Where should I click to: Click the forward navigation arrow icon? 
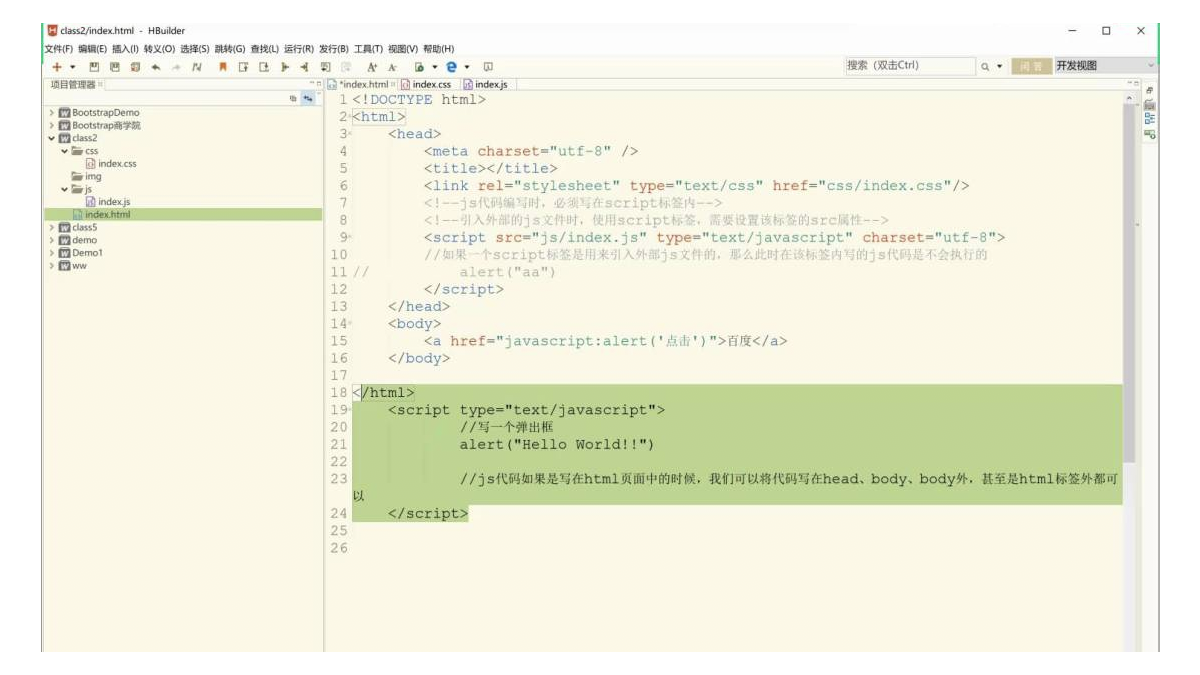177,66
